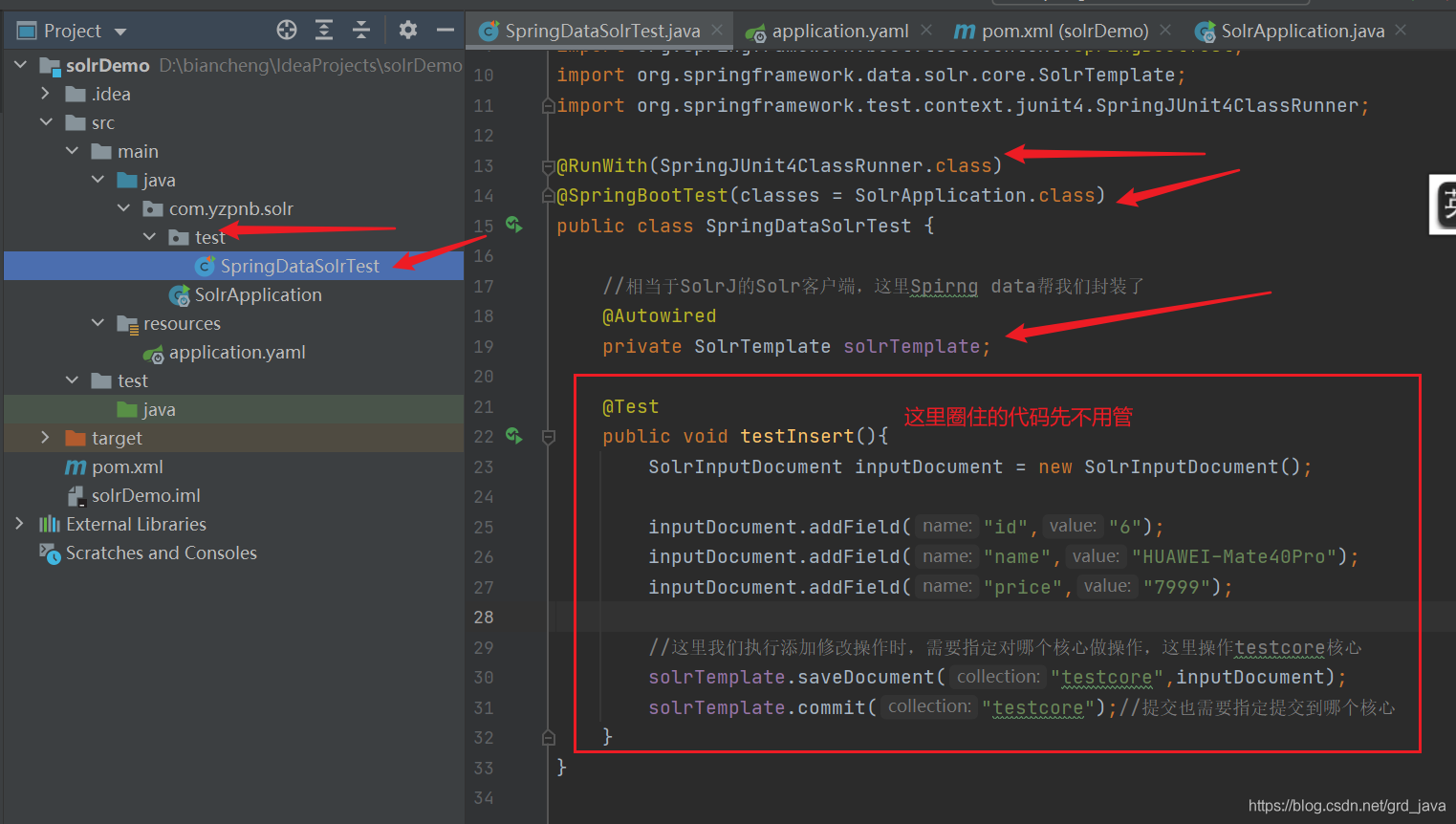The width and height of the screenshot is (1456, 824).
Task: Close the application.yaml tab
Action: click(926, 31)
